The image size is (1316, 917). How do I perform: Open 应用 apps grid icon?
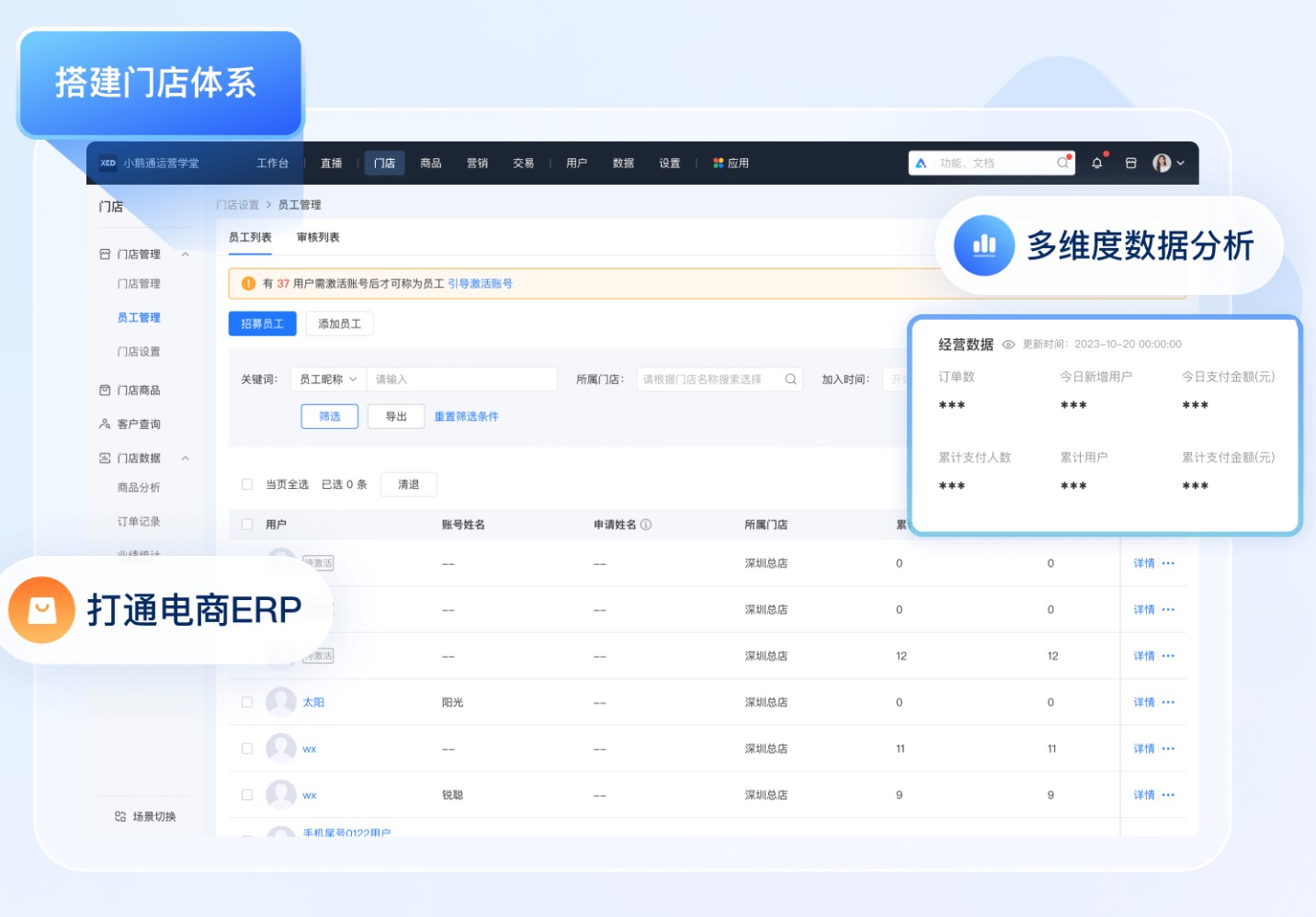click(718, 164)
